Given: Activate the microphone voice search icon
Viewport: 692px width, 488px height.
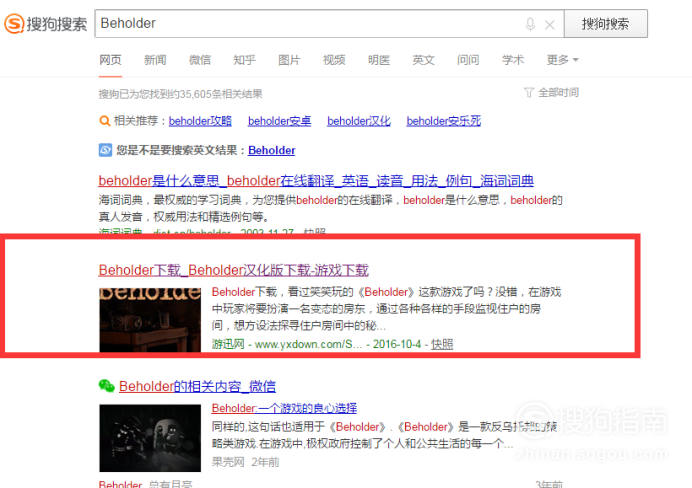Looking at the screenshot, I should click(530, 24).
